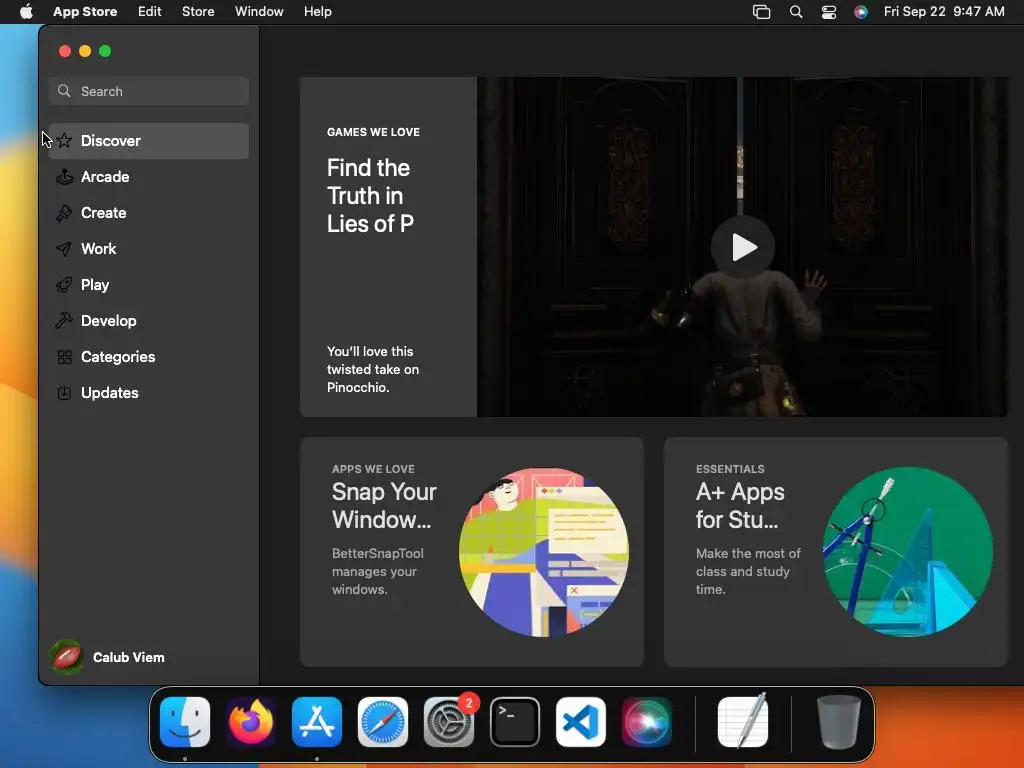
Task: Click the GAMES WE LOVE heading
Action: pyautogui.click(x=373, y=132)
